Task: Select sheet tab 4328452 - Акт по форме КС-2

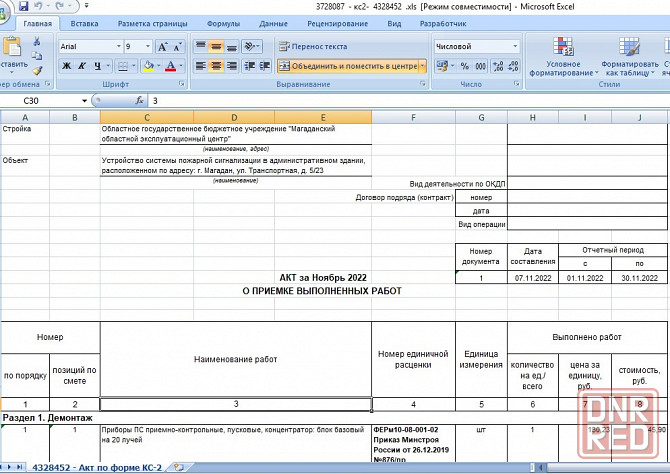Action: [96, 467]
